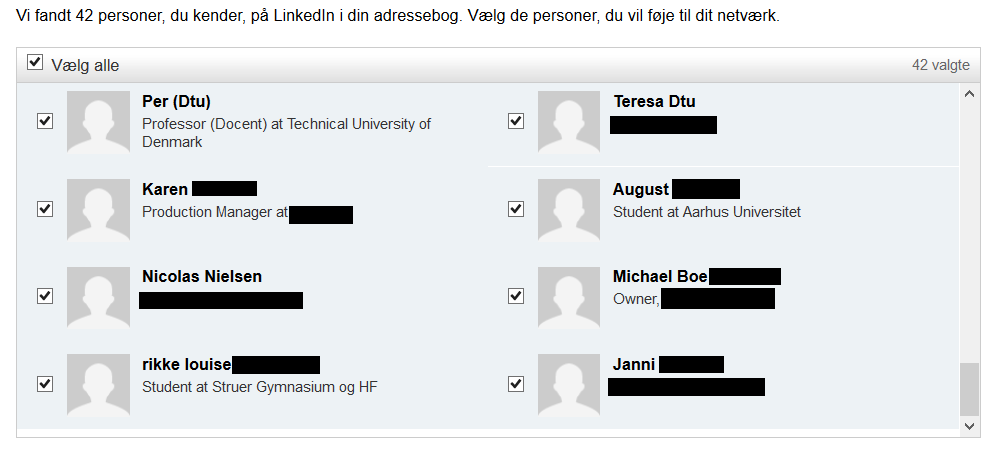
Task: Untick Karen's selection checkbox
Action: click(x=44, y=209)
